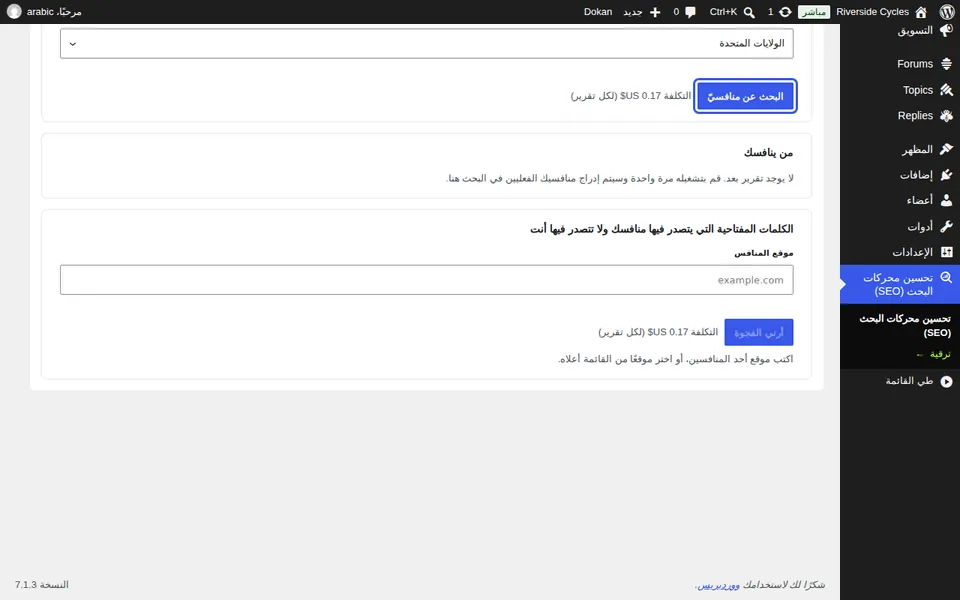Click the البحث عن منافسيّ button
The width and height of the screenshot is (960, 600).
[x=745, y=96]
